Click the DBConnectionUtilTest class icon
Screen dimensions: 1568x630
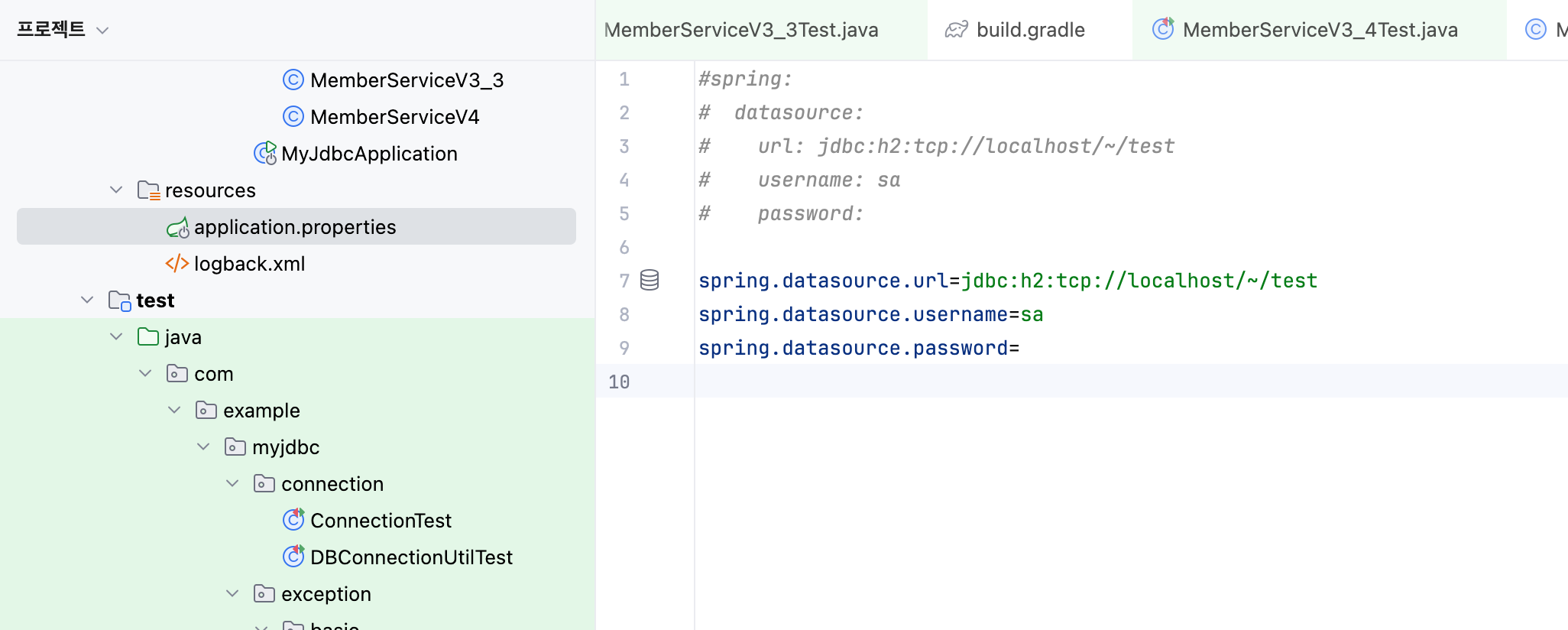[293, 557]
